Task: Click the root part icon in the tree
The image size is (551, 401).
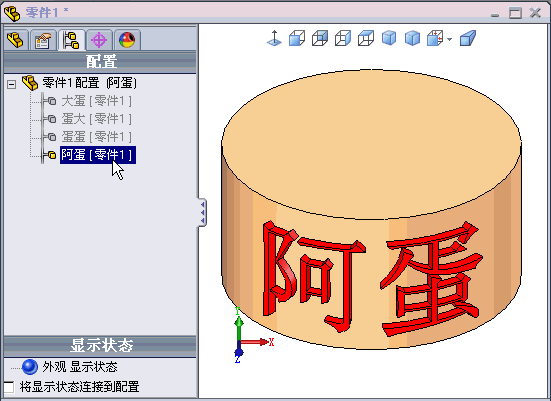Action: tap(30, 83)
